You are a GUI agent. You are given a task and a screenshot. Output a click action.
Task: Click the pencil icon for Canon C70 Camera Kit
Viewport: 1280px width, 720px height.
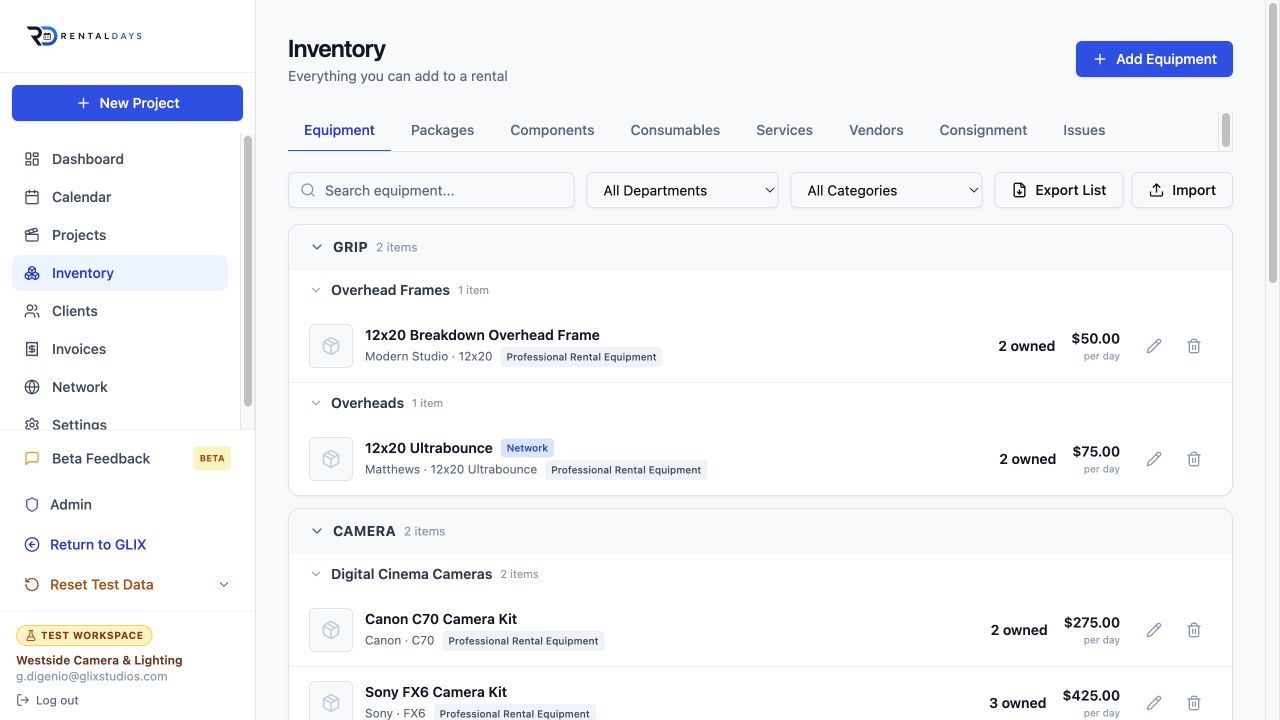(1154, 630)
